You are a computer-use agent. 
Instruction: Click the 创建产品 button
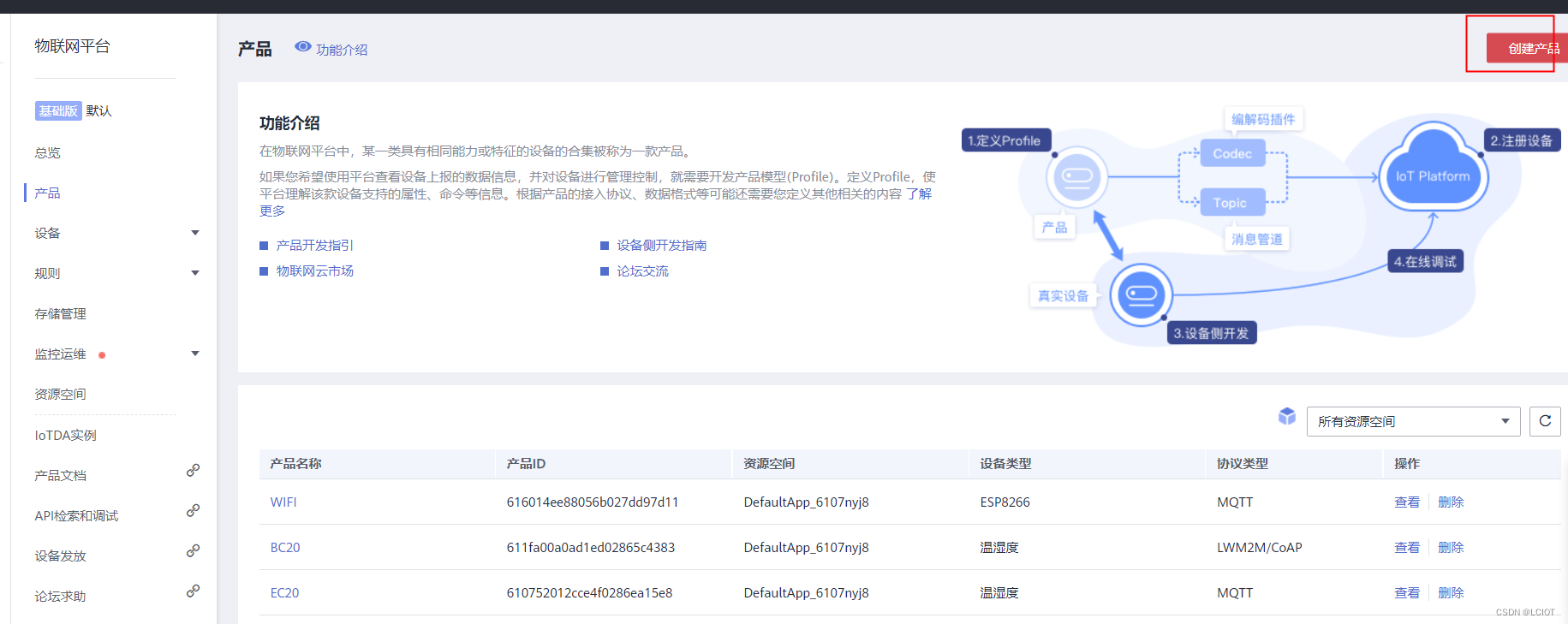[x=1527, y=48]
